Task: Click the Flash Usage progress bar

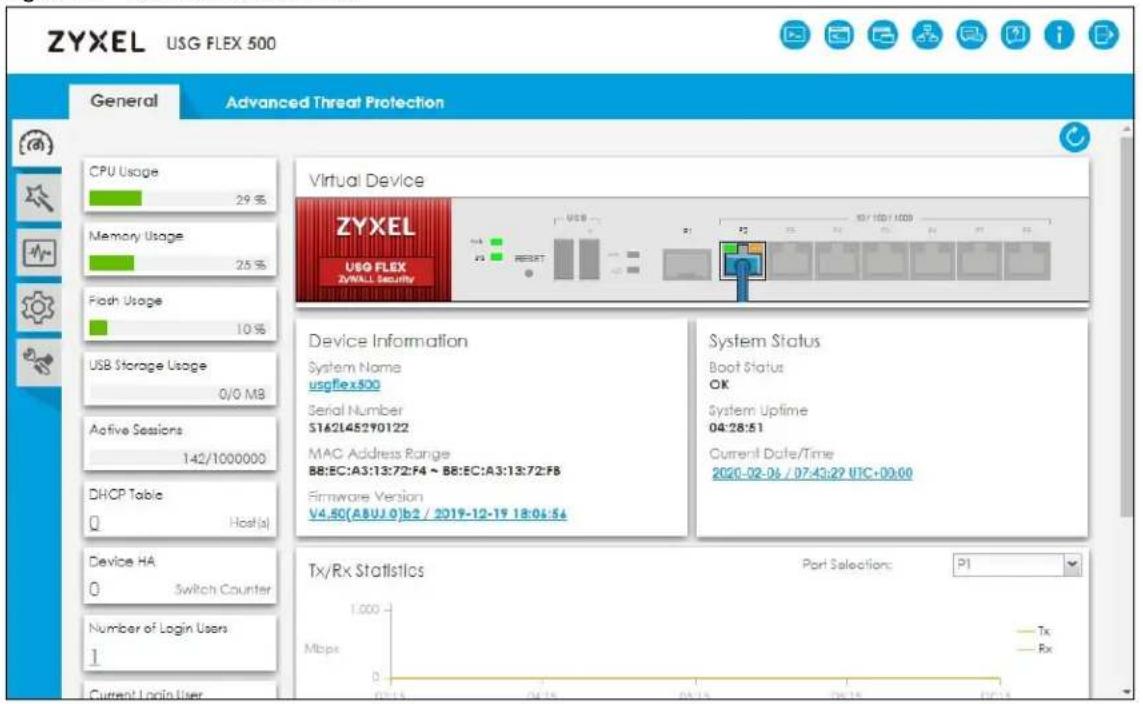Action: pyautogui.click(x=178, y=328)
